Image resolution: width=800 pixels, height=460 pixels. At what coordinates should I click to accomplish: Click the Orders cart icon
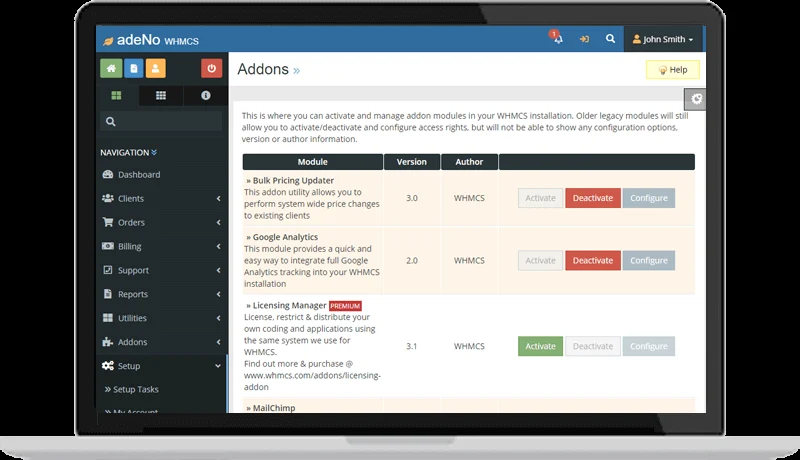(x=108, y=222)
